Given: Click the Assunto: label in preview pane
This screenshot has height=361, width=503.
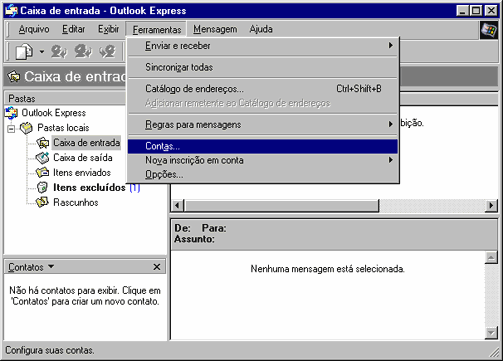Looking at the screenshot, I should (x=194, y=239).
